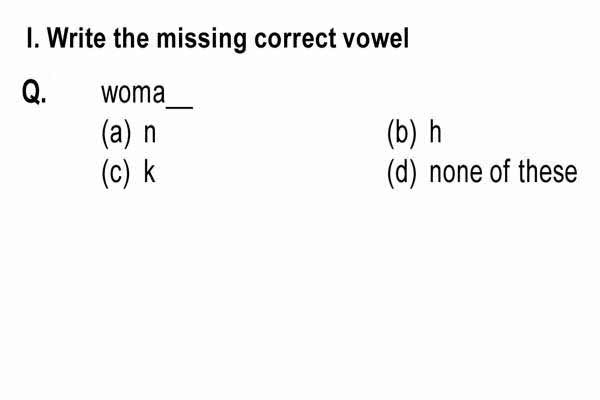Click the word correct in heading
This screenshot has height=400, width=600.
click(295, 39)
